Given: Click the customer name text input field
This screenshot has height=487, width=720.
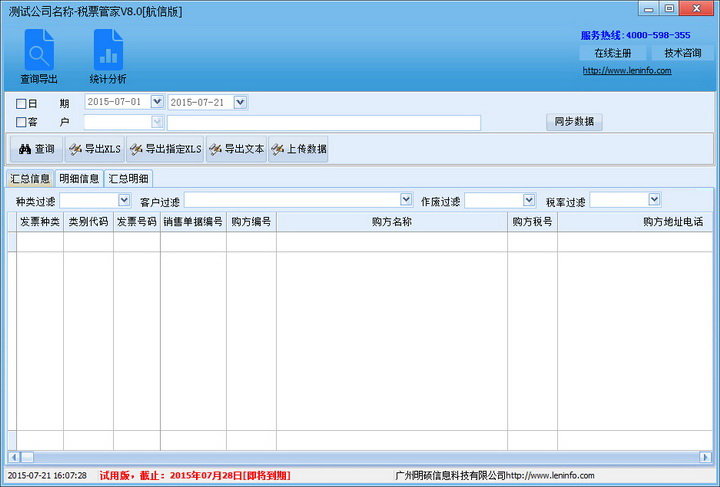Looking at the screenshot, I should [x=323, y=123].
